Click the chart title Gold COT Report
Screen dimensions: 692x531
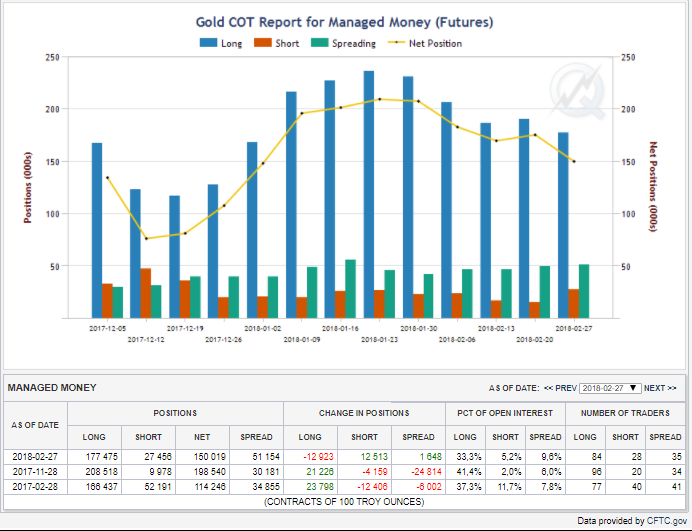tap(344, 22)
